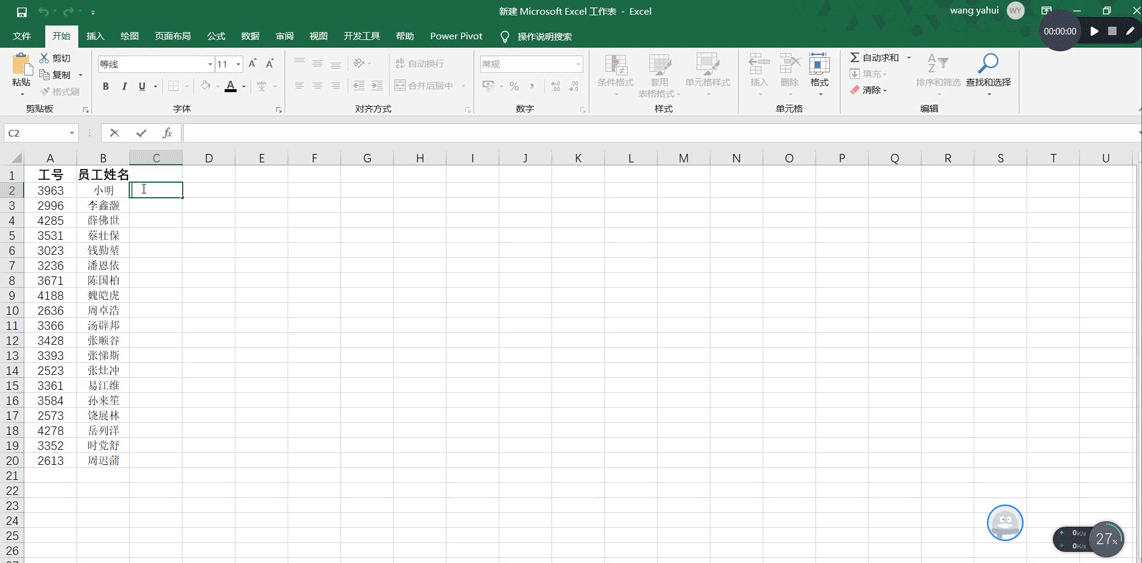Viewport: 1142px width, 563px height.
Task: Apply the font color A swatch
Action: pyautogui.click(x=230, y=86)
